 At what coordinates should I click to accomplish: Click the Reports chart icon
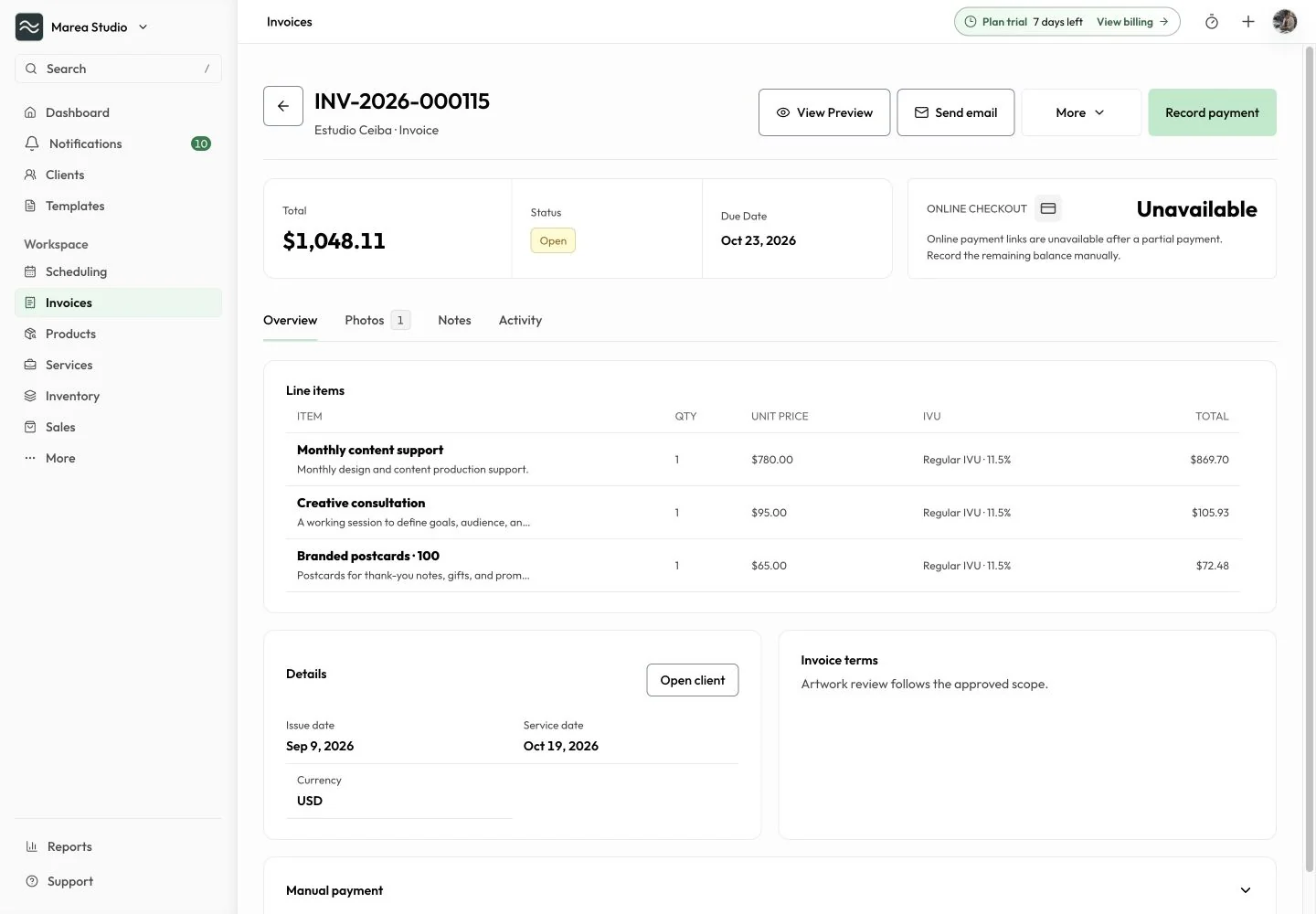click(32, 846)
